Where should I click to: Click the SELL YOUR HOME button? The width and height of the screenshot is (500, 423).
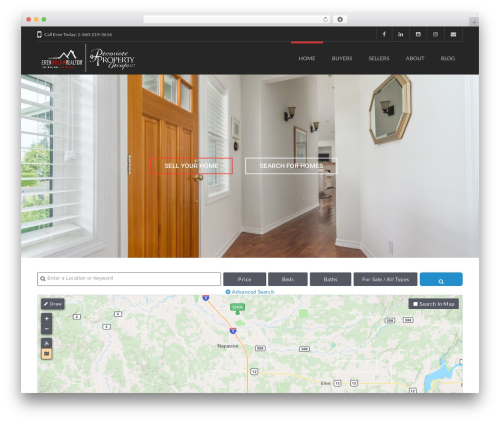(191, 166)
